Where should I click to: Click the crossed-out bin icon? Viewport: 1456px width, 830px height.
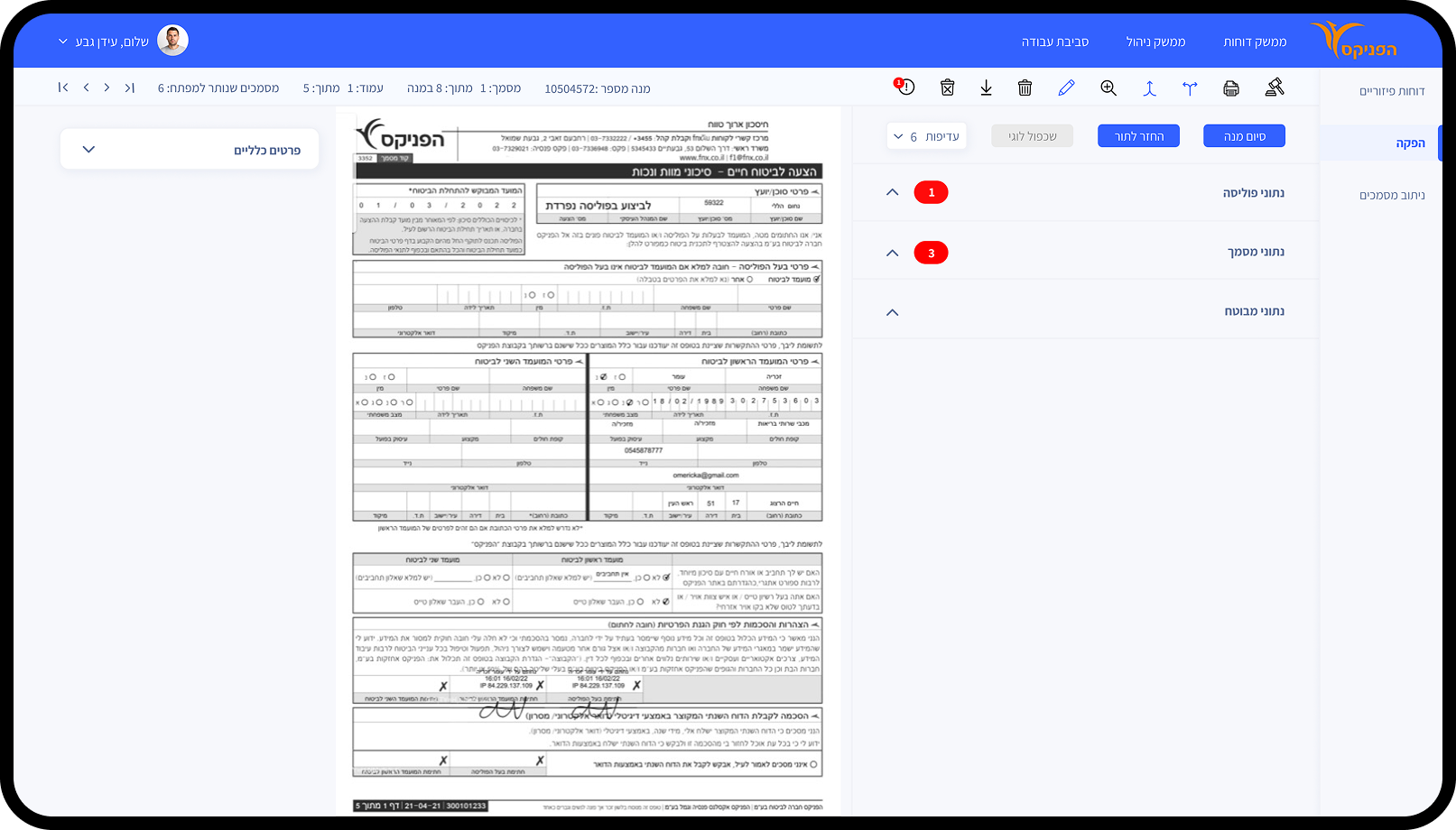click(x=947, y=88)
